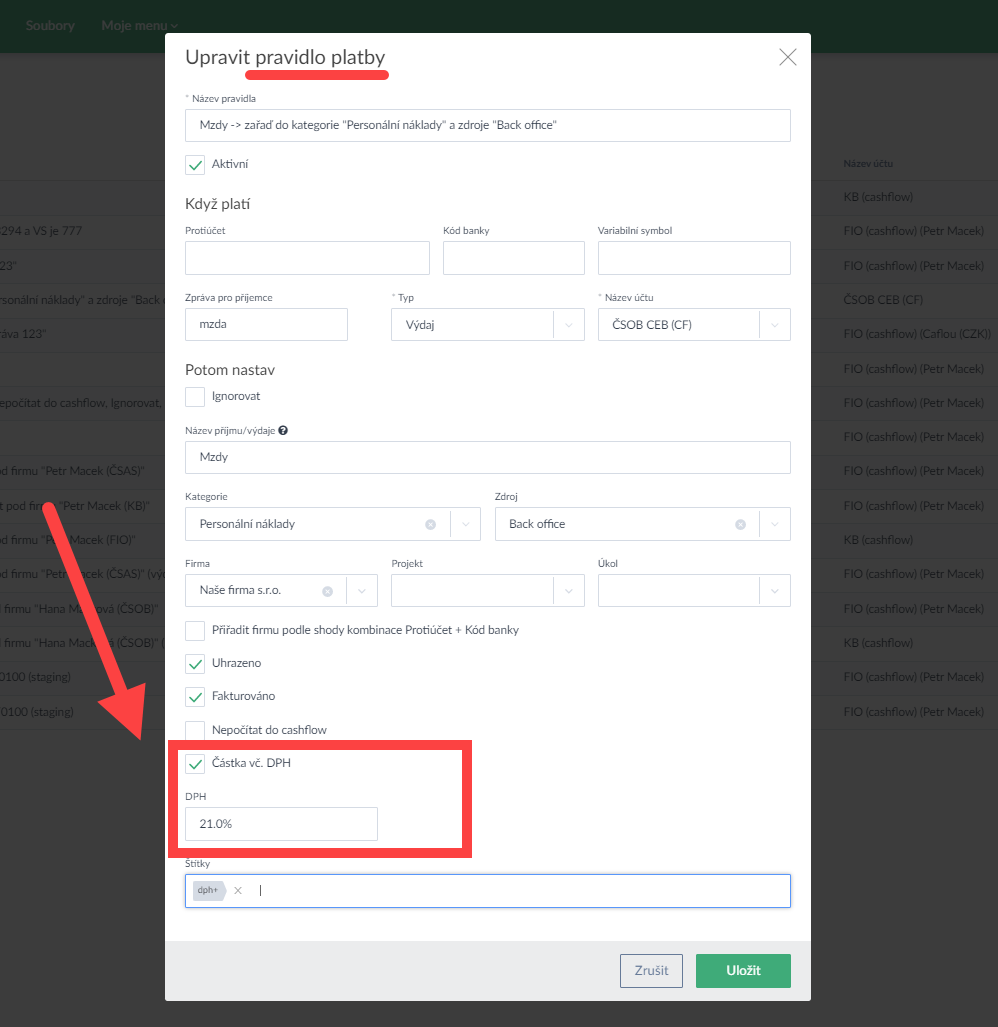Viewport: 998px width, 1027px height.
Task: Open the Moje menu dropdown
Action: pyautogui.click(x=139, y=25)
